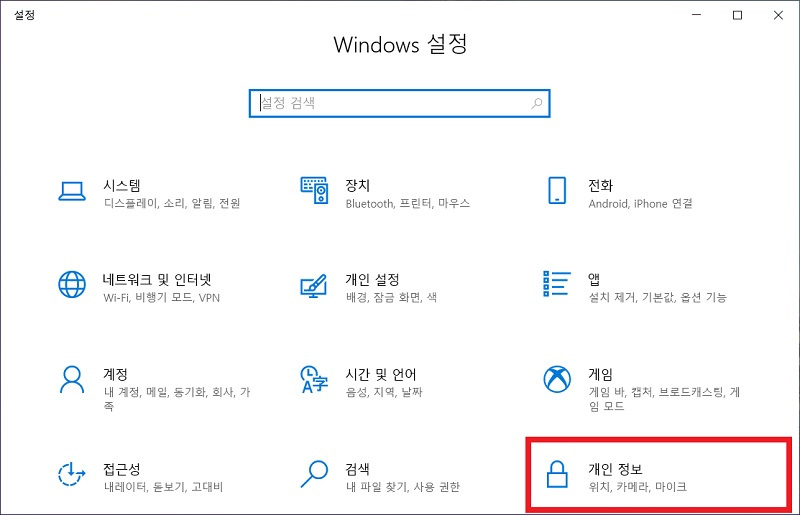The image size is (800, 515).
Task: Select the 게임 title text
Action: (600, 374)
